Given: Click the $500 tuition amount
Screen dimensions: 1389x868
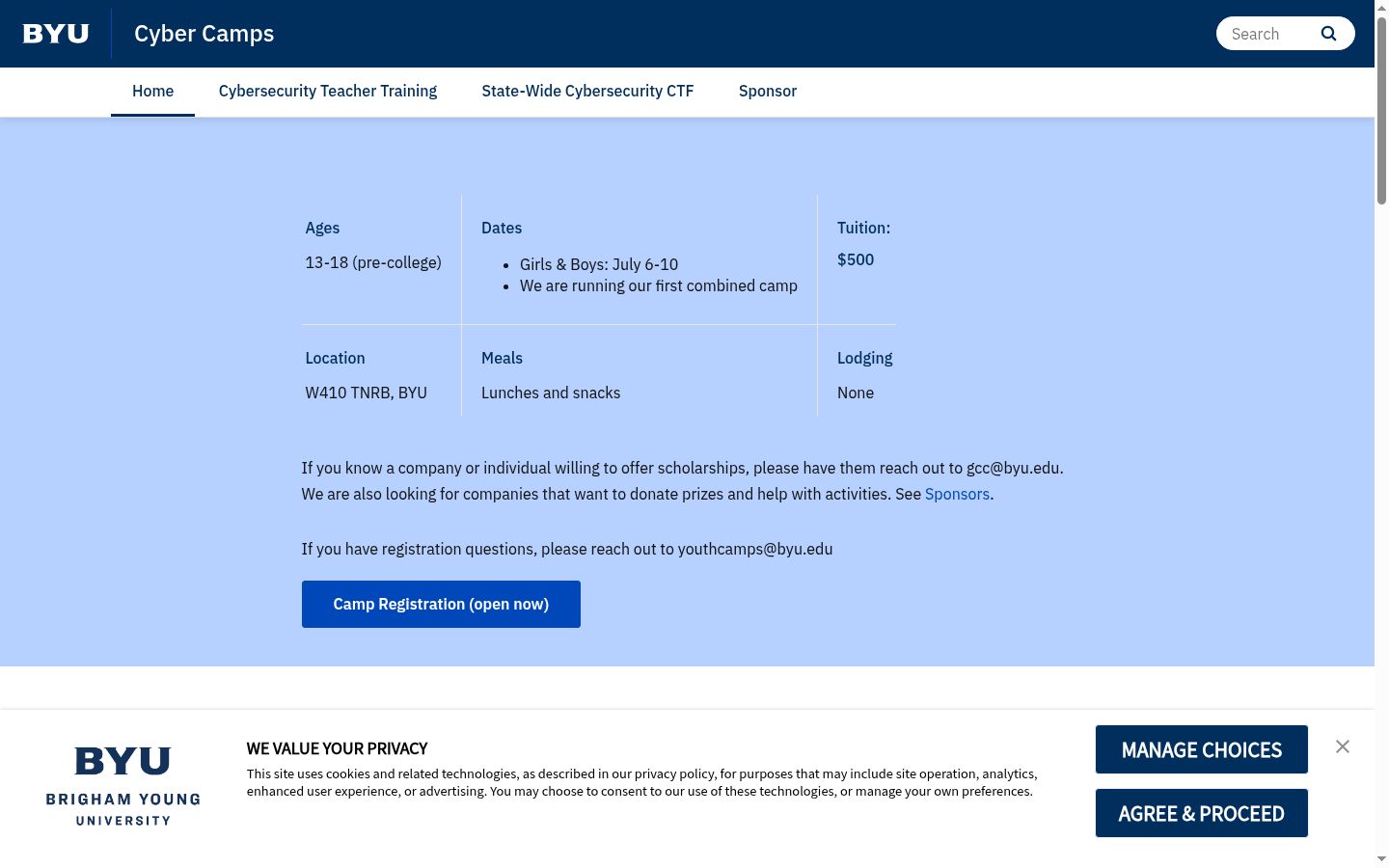Looking at the screenshot, I should 856,259.
